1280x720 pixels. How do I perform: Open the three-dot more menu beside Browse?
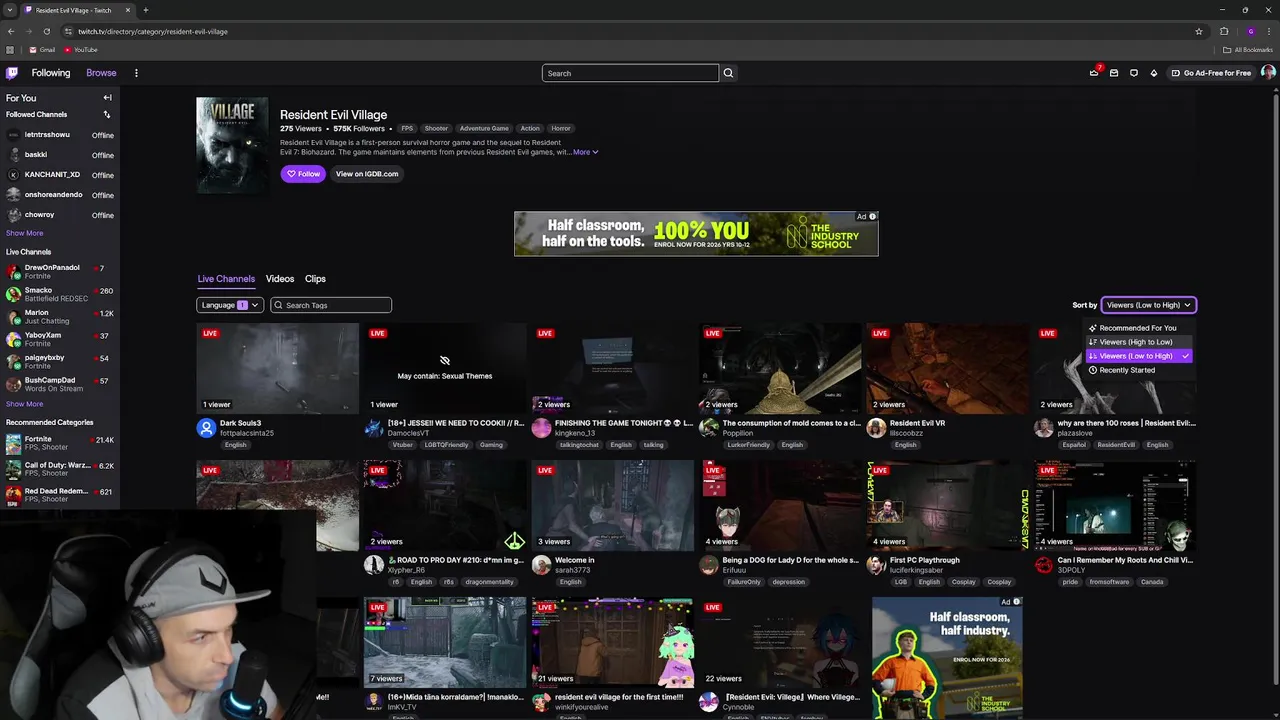tap(136, 73)
